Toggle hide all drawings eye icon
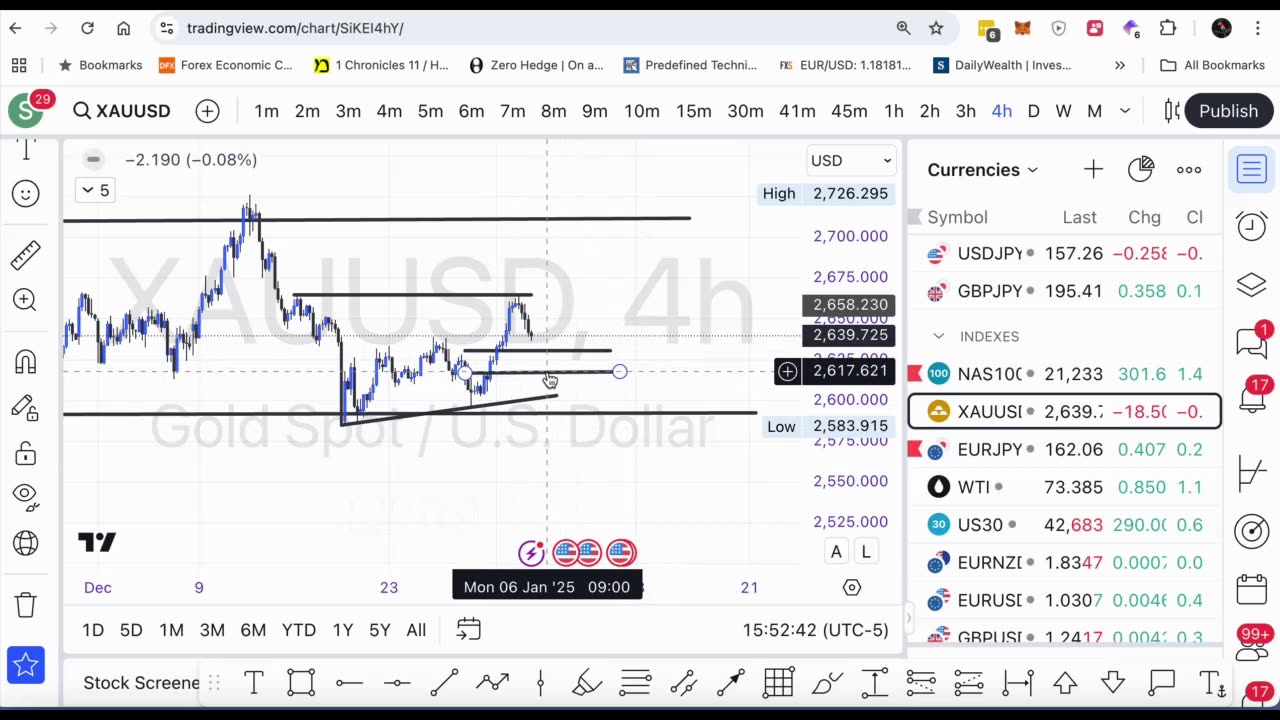Screen dimensions: 1280x720 click(x=25, y=495)
